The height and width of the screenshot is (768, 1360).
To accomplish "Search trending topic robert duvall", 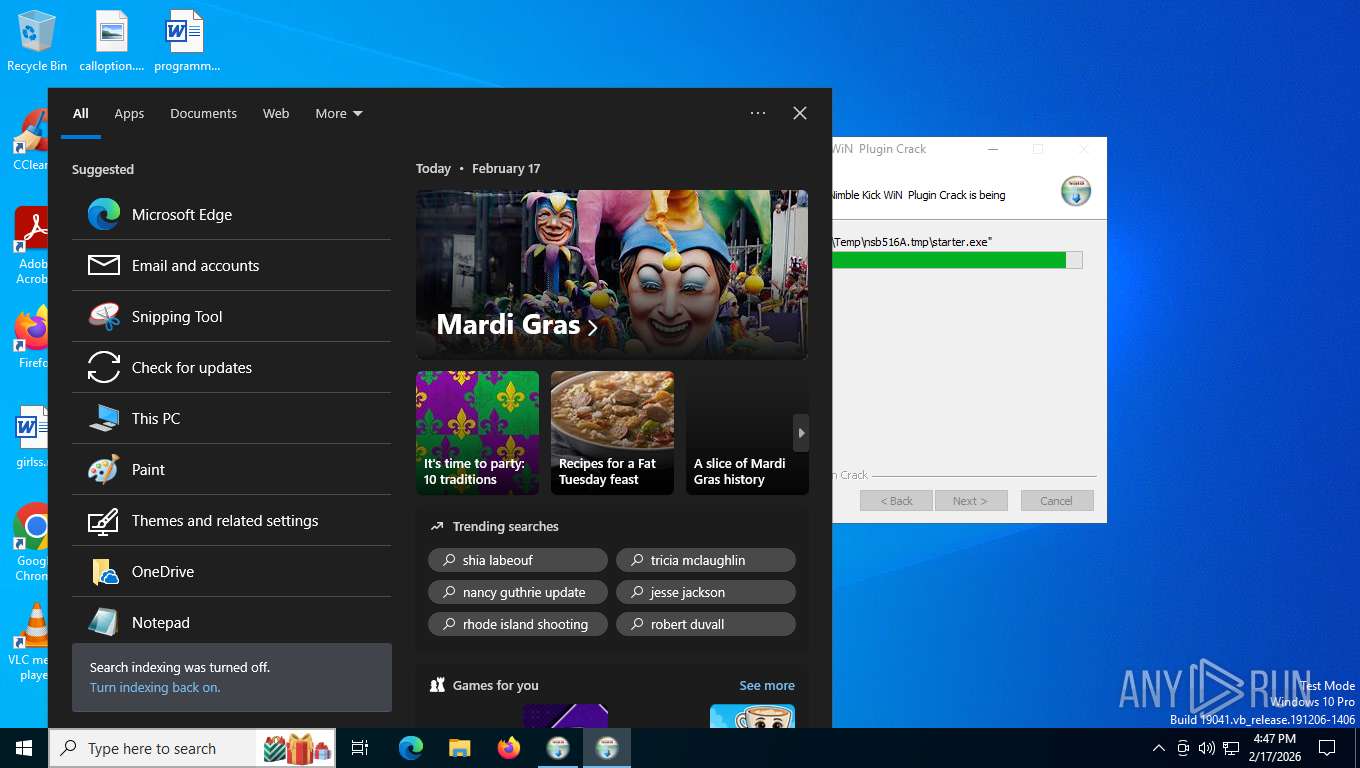I will 706,624.
